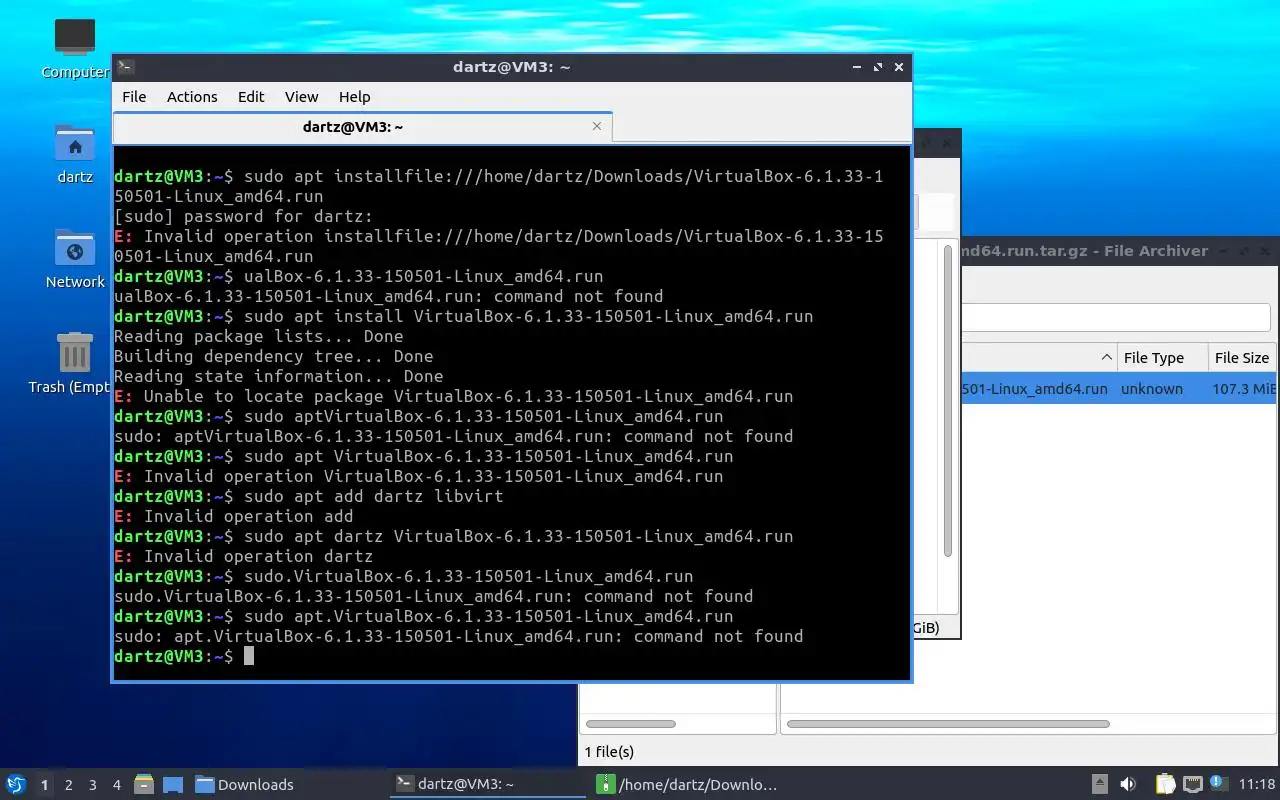This screenshot has height=800, width=1280.
Task: Open the Lubuntu start menu icon
Action: (x=16, y=785)
